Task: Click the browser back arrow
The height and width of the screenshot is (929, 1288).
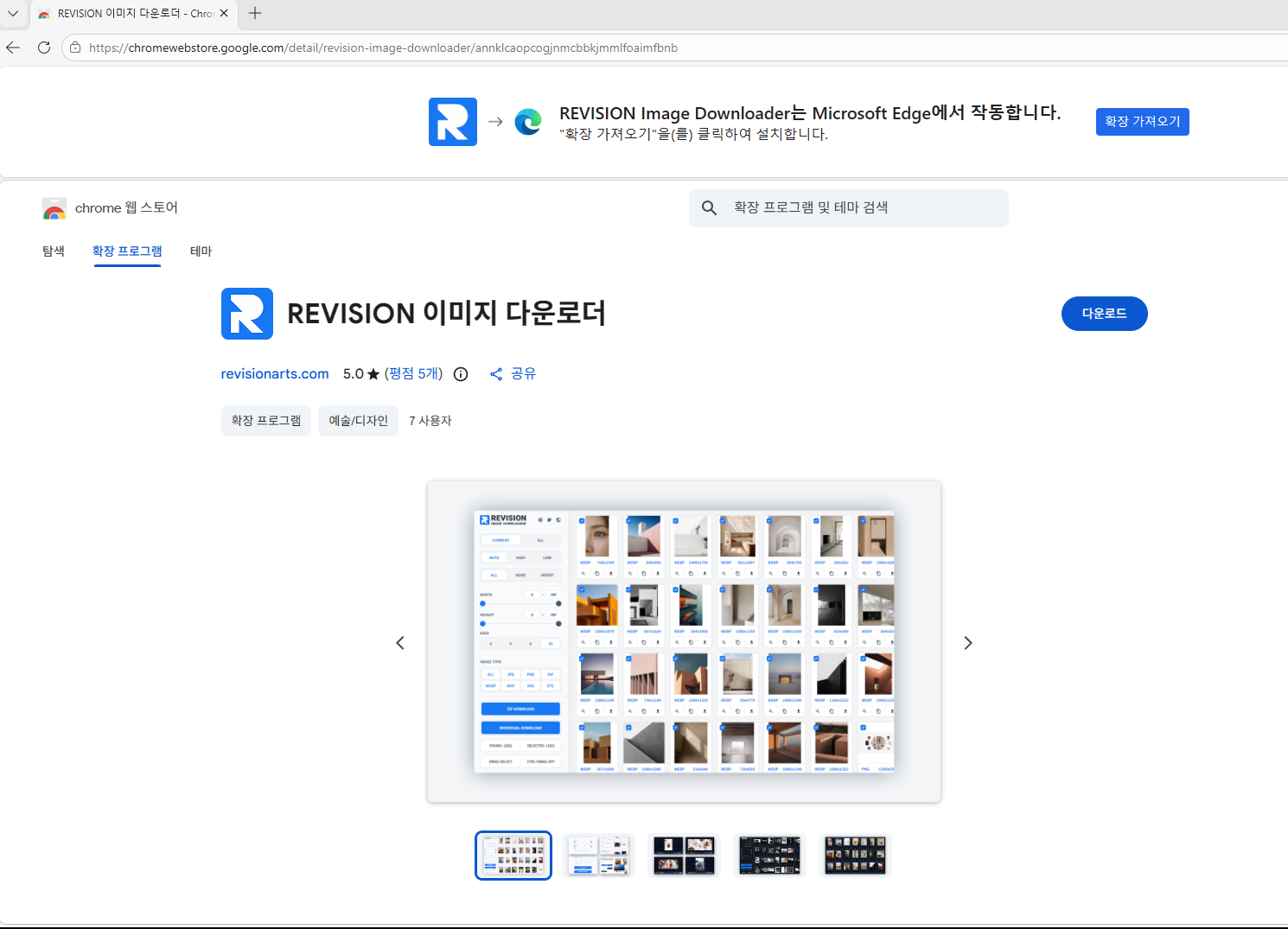Action: (x=13, y=48)
